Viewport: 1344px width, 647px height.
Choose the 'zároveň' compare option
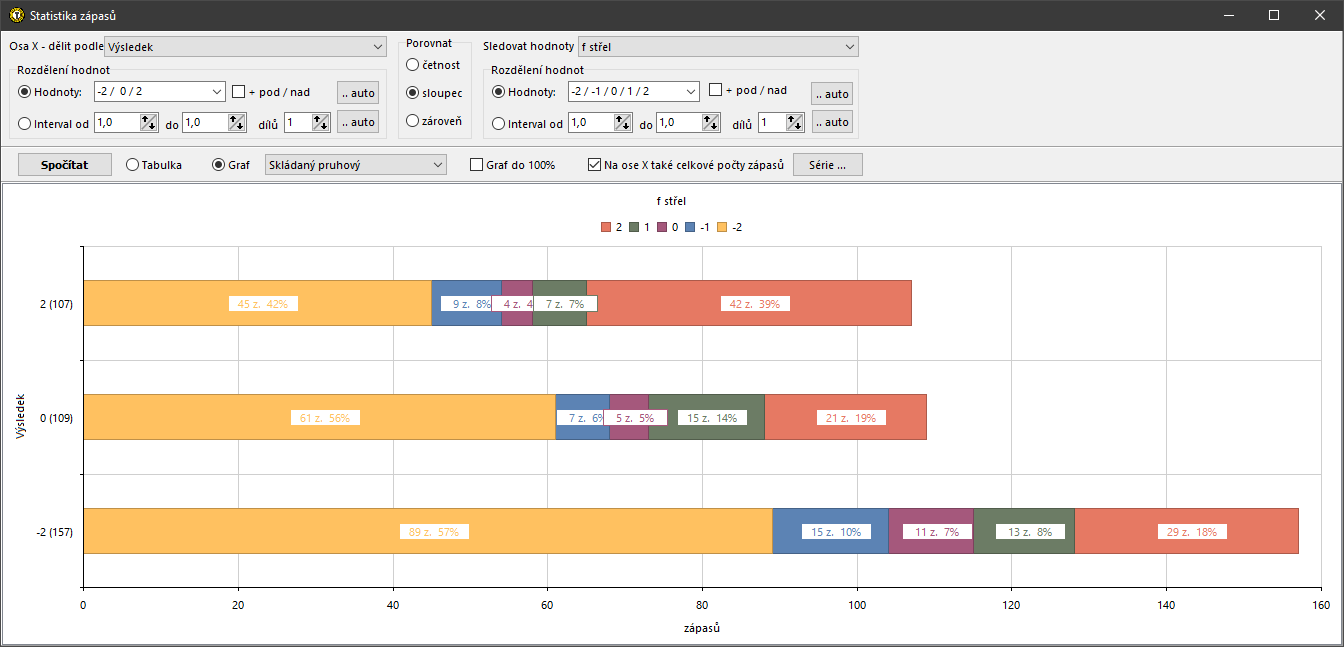point(412,121)
